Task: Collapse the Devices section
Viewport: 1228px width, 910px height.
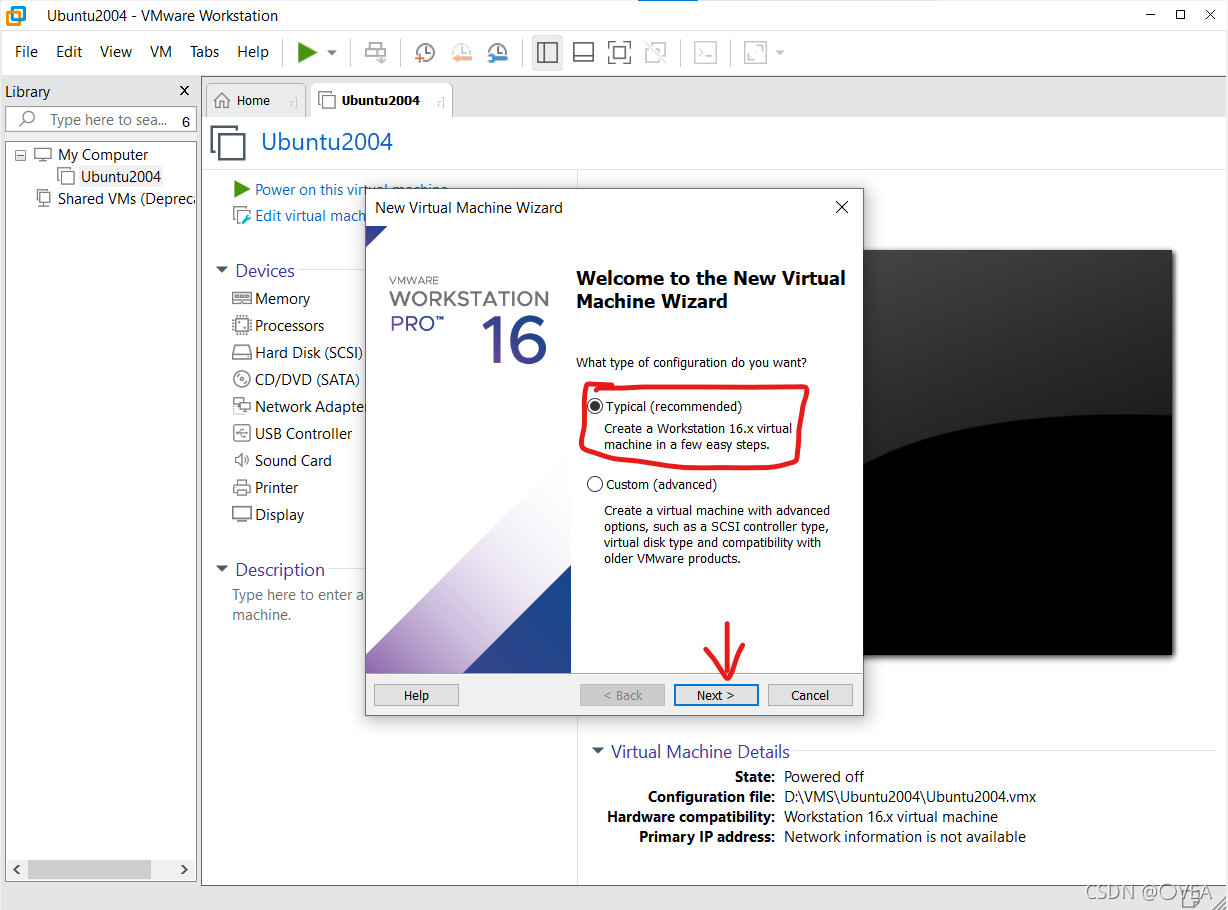Action: (x=222, y=270)
